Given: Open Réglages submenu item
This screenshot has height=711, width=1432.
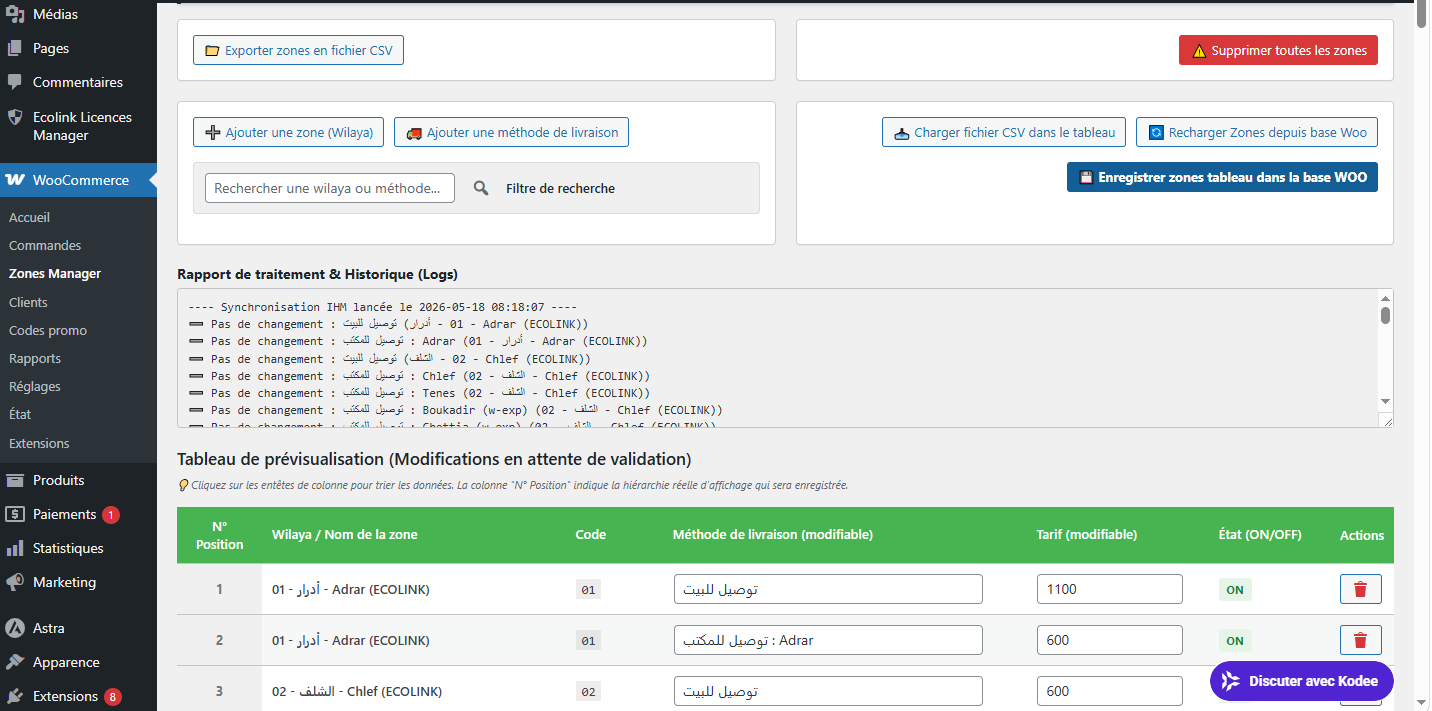Looking at the screenshot, I should click(x=35, y=386).
